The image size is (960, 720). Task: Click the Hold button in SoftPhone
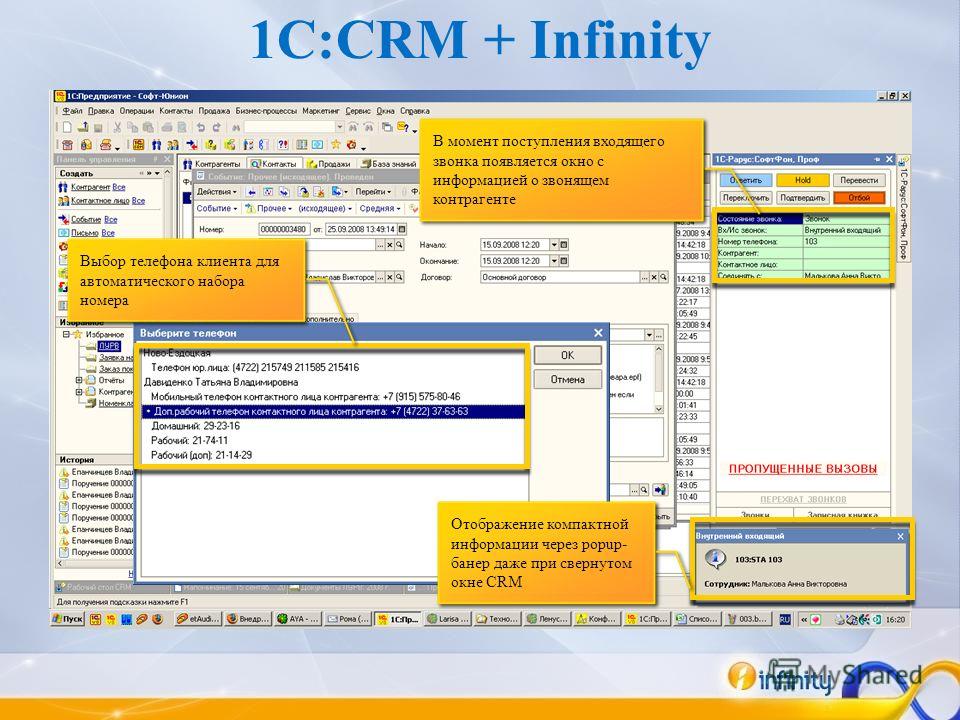[x=802, y=180]
